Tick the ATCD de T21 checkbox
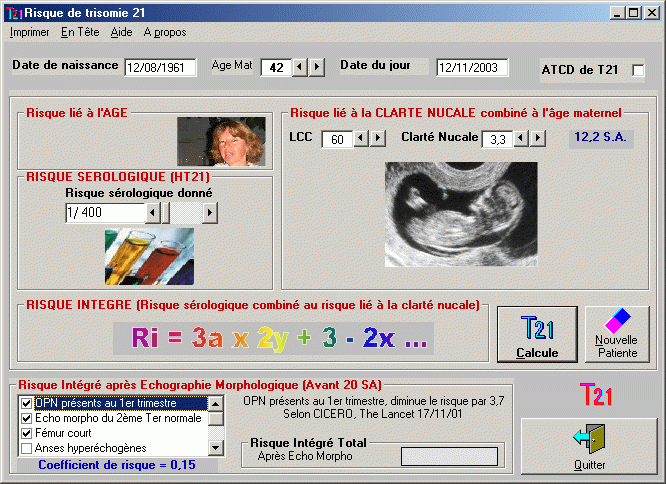The width and height of the screenshot is (666, 484). click(x=638, y=70)
